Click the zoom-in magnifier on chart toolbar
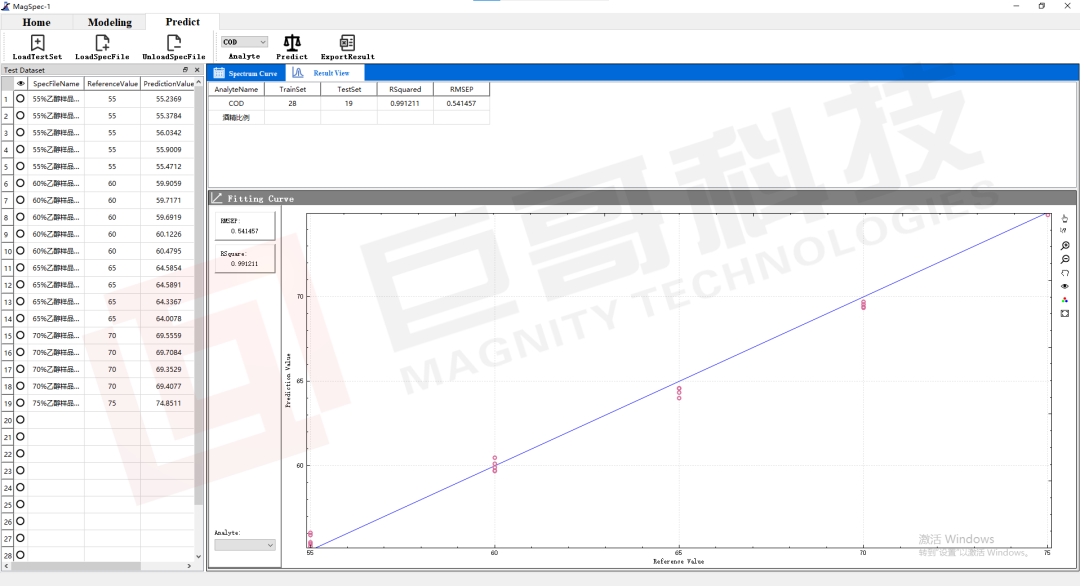Image resolution: width=1080 pixels, height=586 pixels. [x=1065, y=246]
